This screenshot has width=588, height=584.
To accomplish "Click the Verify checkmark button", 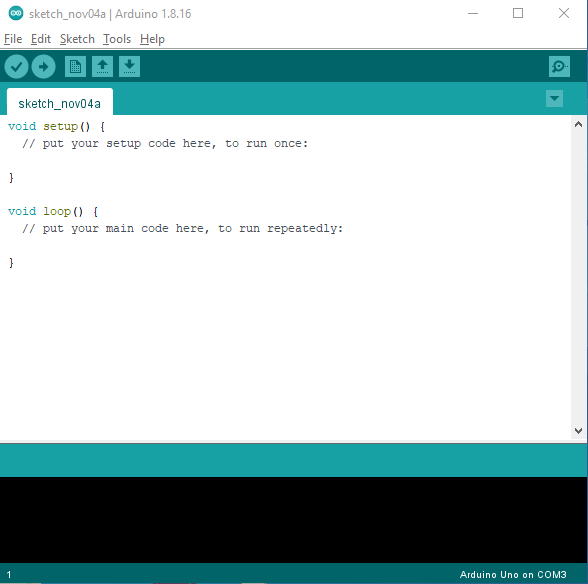I will (16, 67).
